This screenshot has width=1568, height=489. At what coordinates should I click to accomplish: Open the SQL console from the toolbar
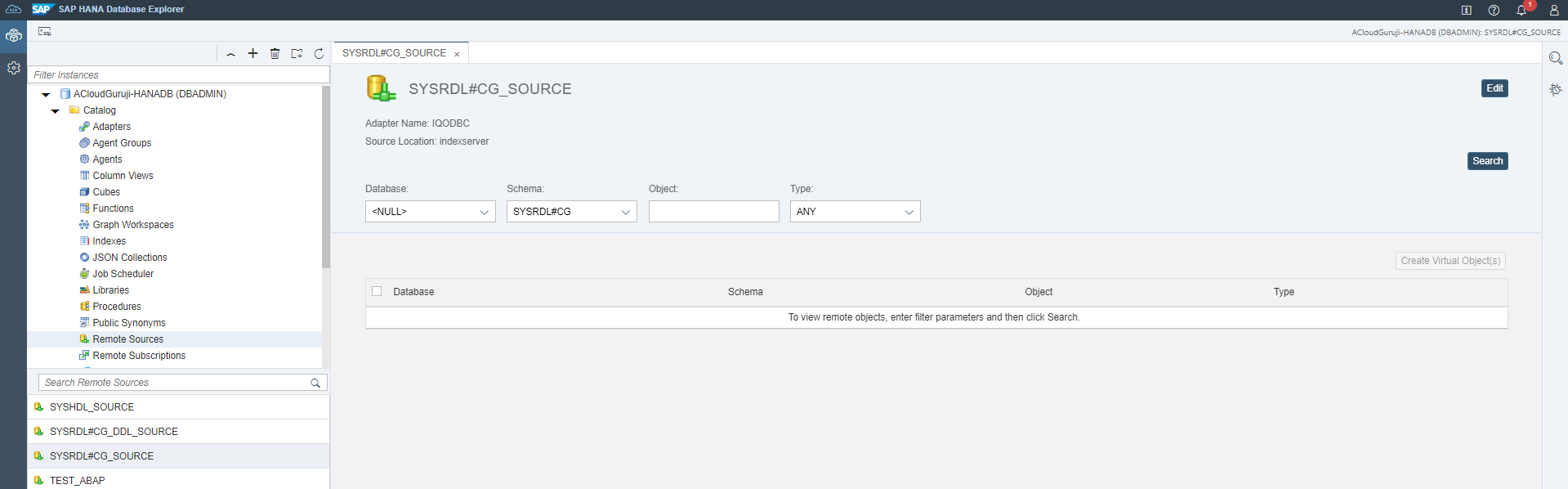click(x=45, y=31)
